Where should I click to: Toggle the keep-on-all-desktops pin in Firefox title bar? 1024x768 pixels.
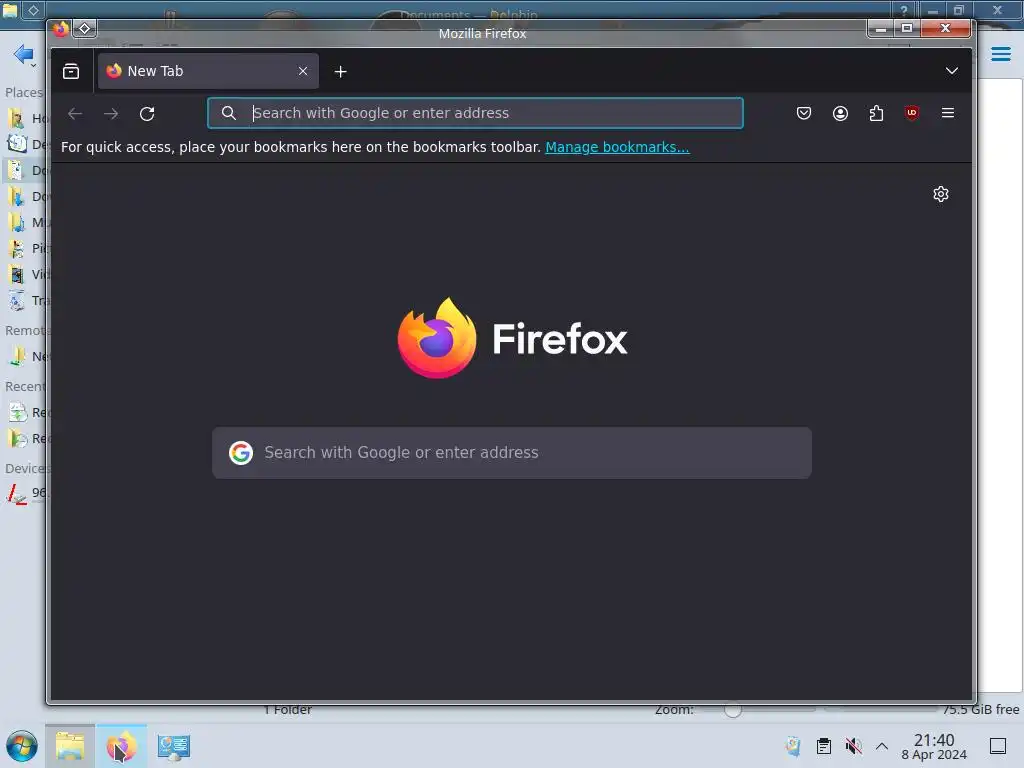(84, 29)
